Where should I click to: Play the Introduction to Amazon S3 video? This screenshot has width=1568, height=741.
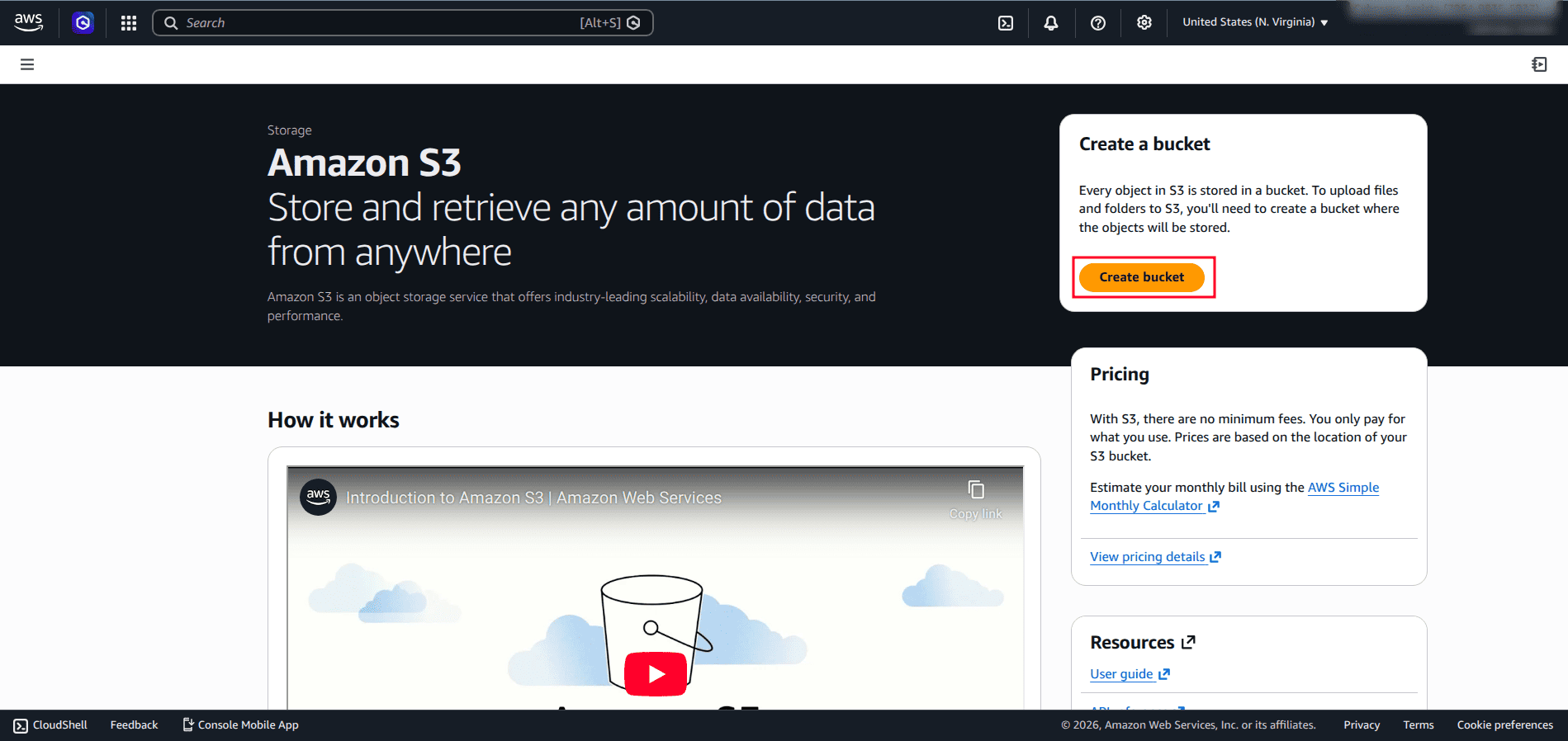(x=656, y=674)
